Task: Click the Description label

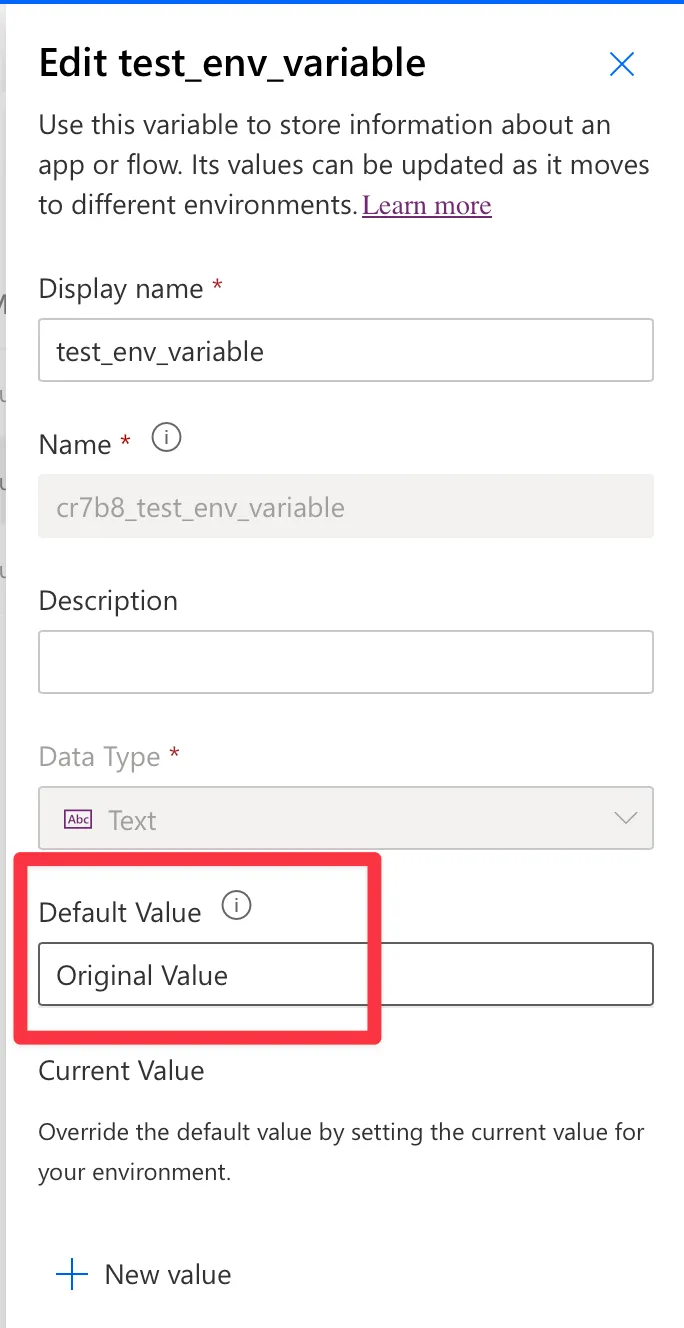Action: pos(108,601)
